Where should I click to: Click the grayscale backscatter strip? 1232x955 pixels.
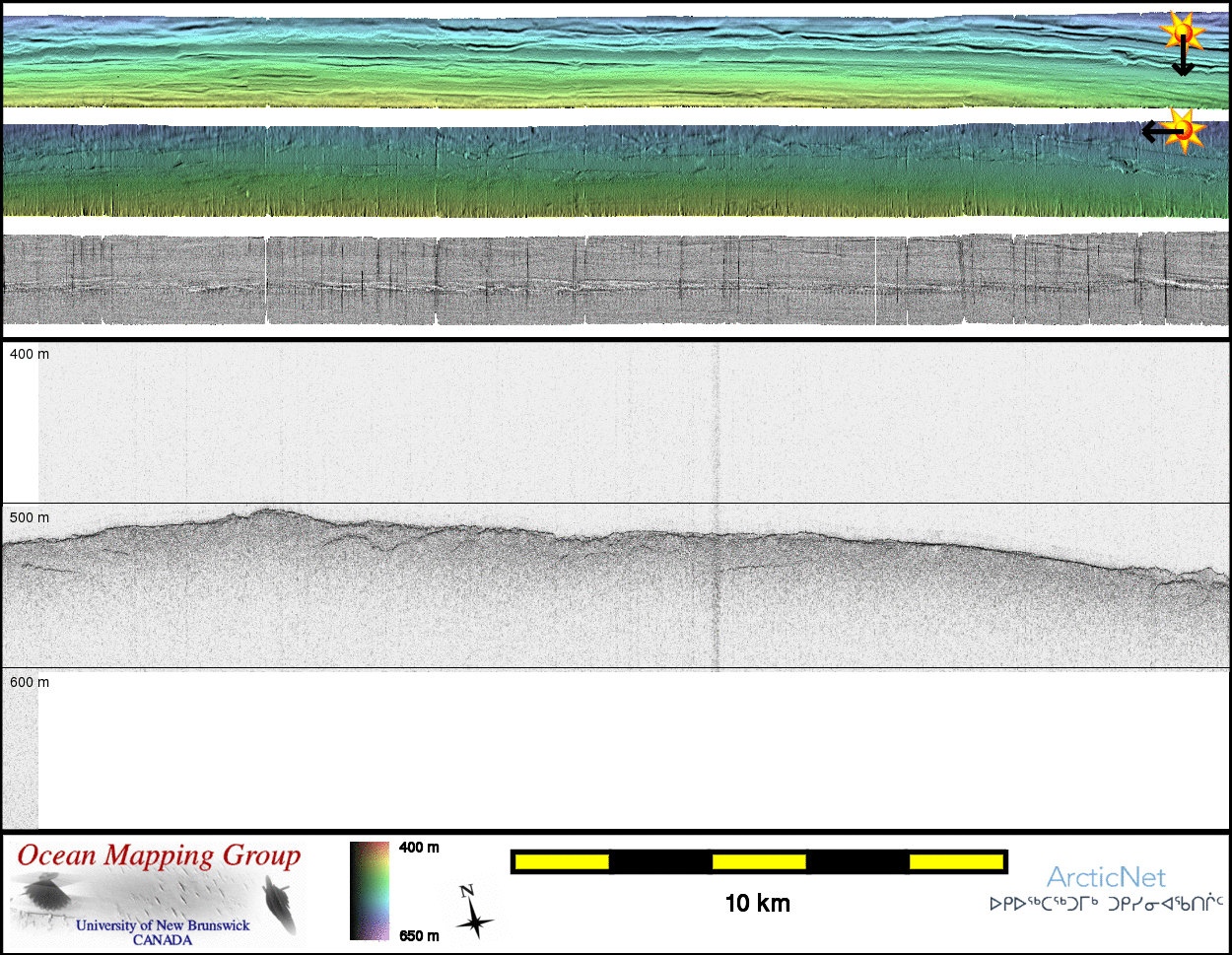click(x=616, y=280)
